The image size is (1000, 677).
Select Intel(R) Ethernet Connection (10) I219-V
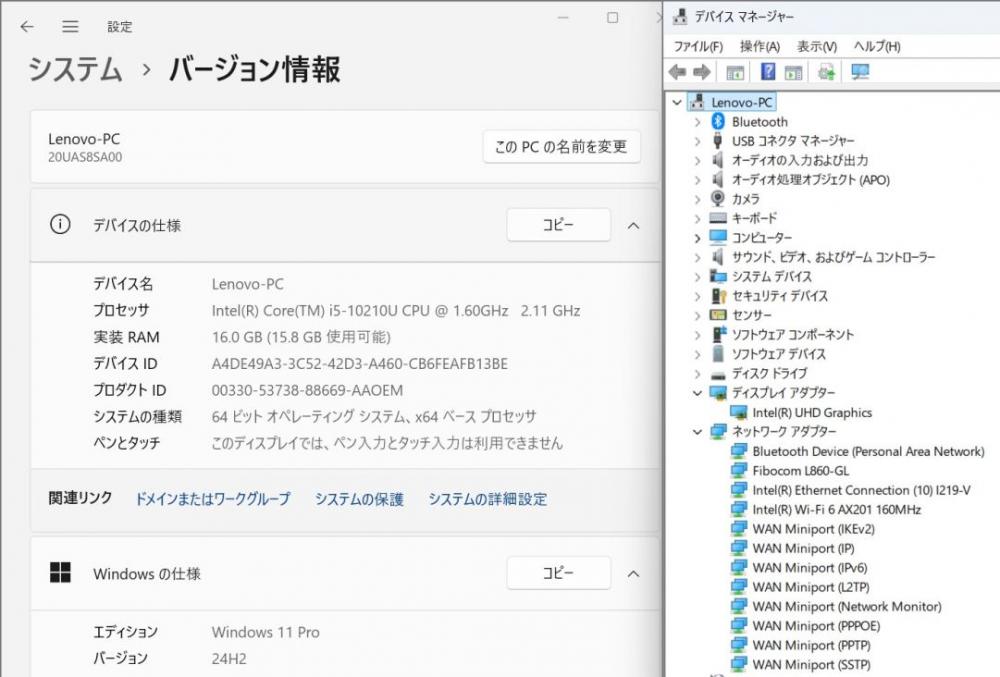click(861, 490)
